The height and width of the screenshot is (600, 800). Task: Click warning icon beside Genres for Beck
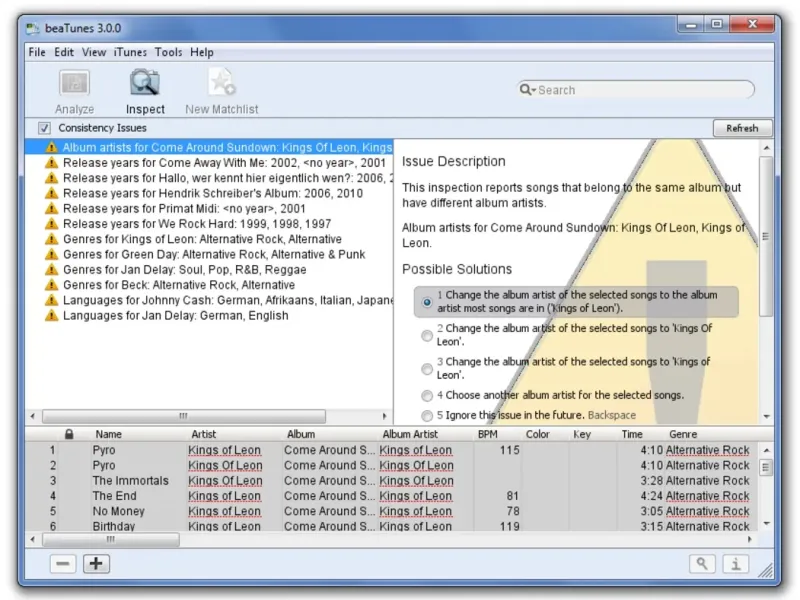[52, 285]
